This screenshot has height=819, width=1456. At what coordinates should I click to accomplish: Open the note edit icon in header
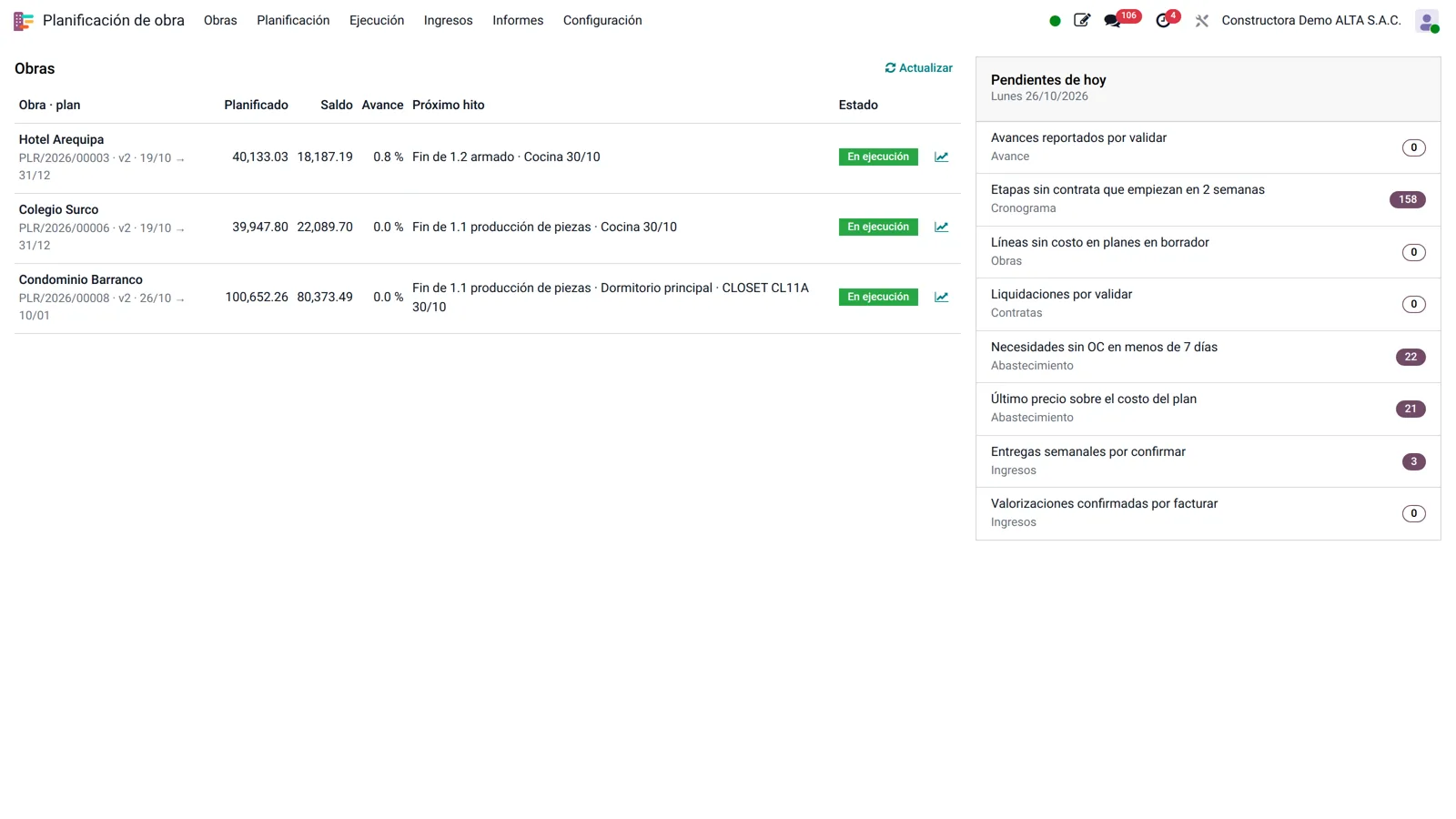[x=1082, y=20]
